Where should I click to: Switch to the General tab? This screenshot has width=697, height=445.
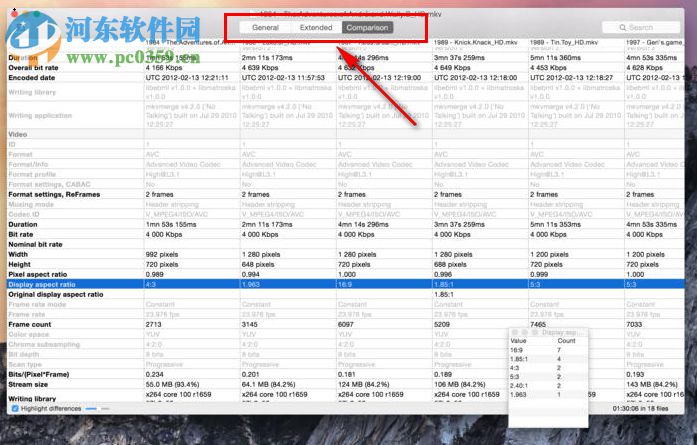[265, 28]
